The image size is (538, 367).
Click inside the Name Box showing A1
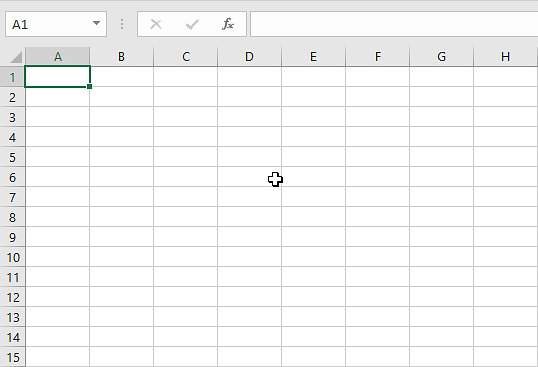click(x=48, y=24)
